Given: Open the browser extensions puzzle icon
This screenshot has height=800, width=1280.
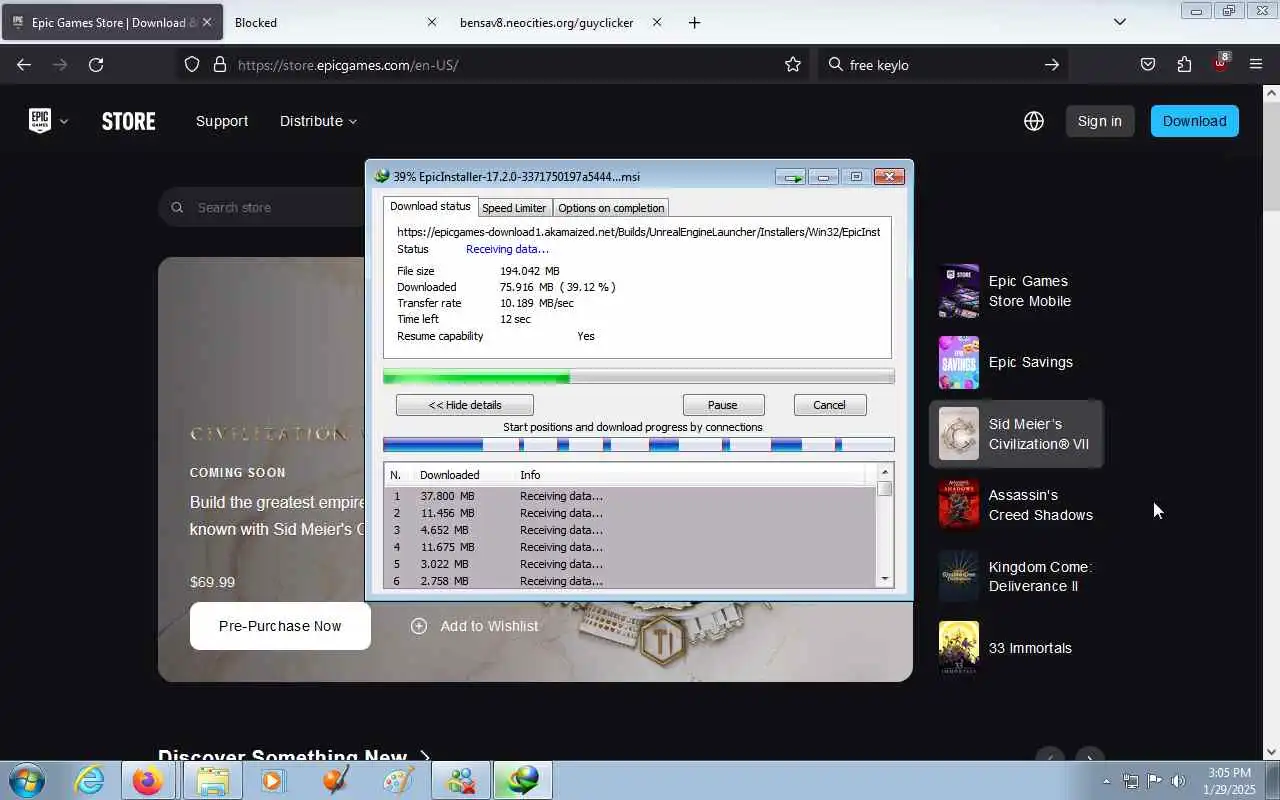Looking at the screenshot, I should pos(1184,64).
